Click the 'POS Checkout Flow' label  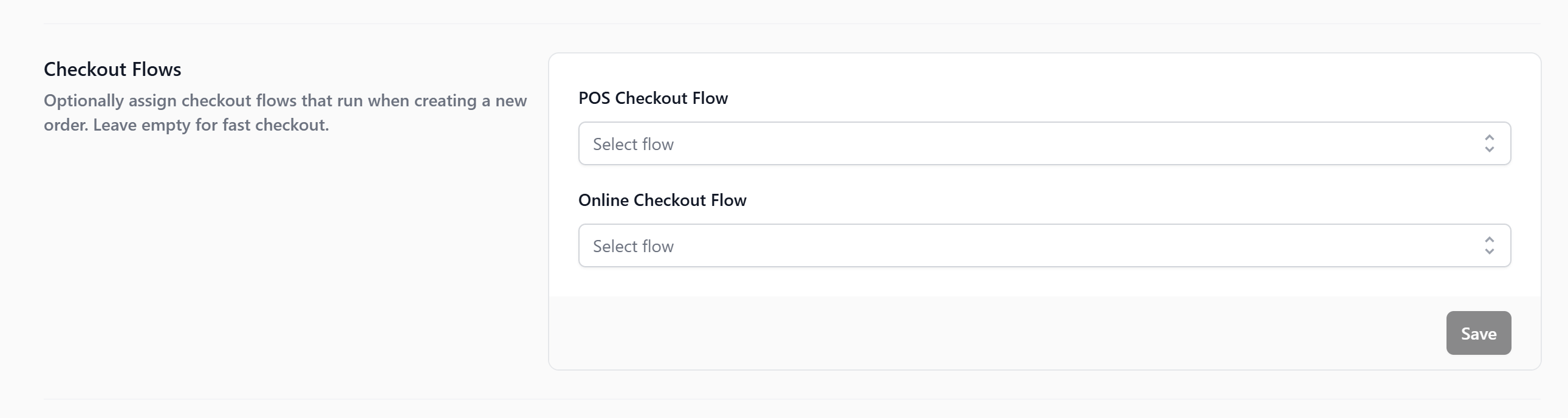click(652, 98)
